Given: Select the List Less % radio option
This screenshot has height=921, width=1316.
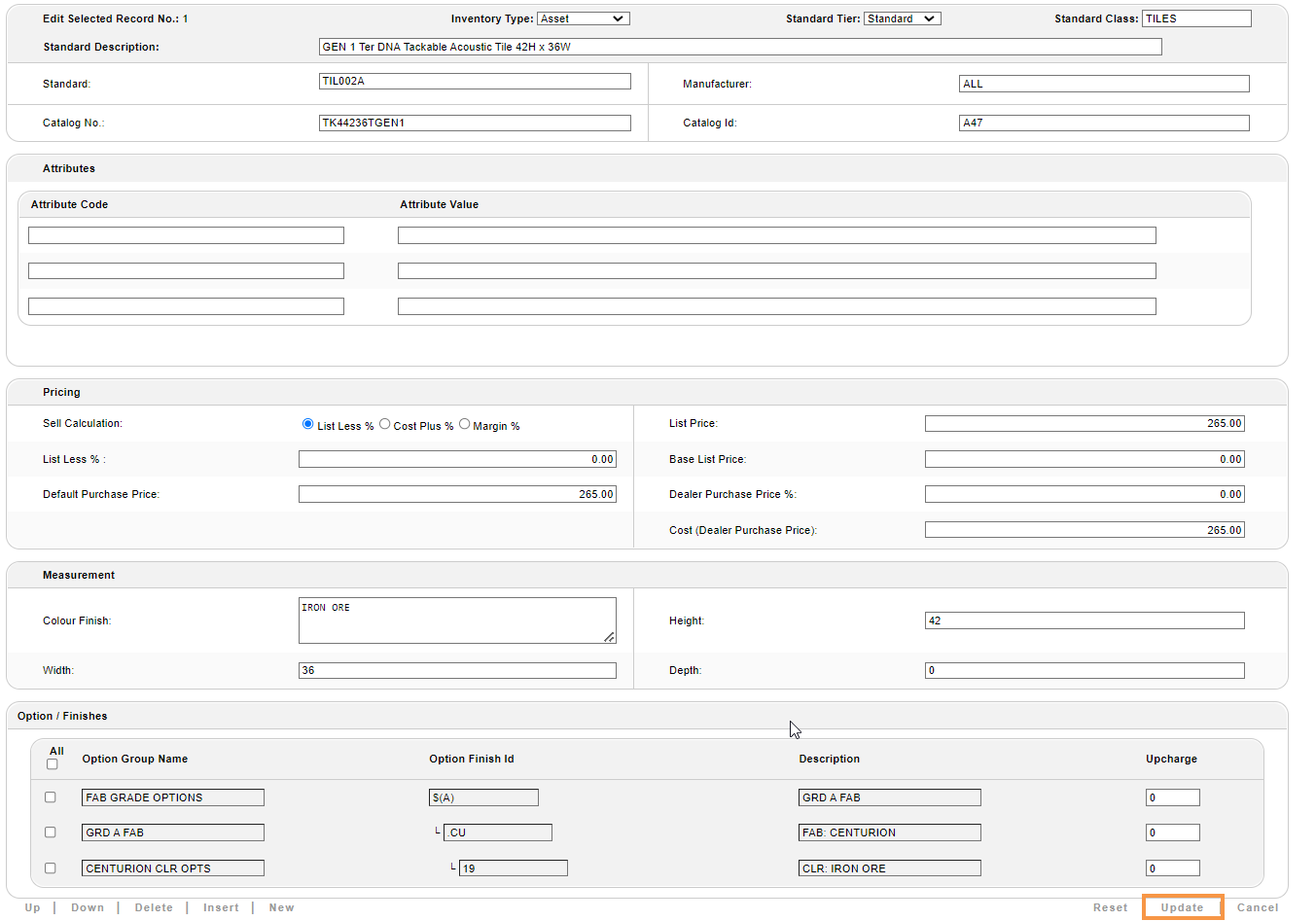Looking at the screenshot, I should tap(308, 424).
